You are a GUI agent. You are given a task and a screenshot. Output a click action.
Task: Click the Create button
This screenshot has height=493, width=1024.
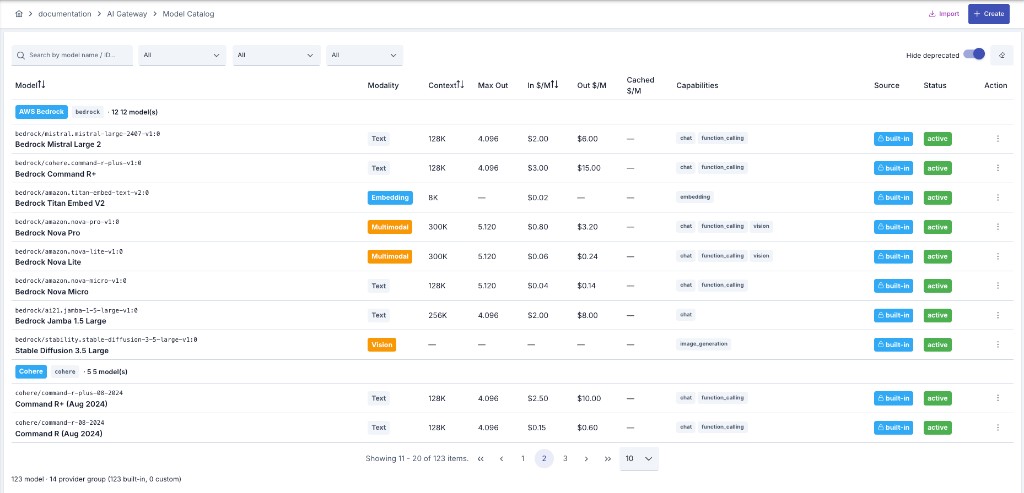(x=989, y=14)
